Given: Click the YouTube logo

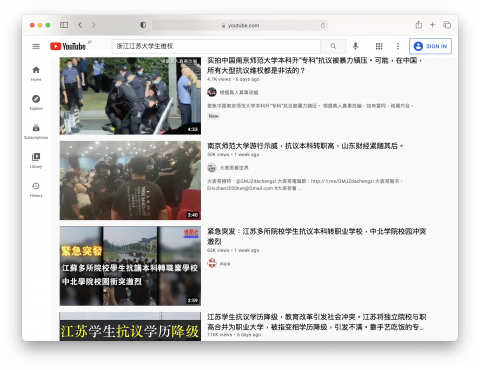Looking at the screenshot, I should point(68,46).
